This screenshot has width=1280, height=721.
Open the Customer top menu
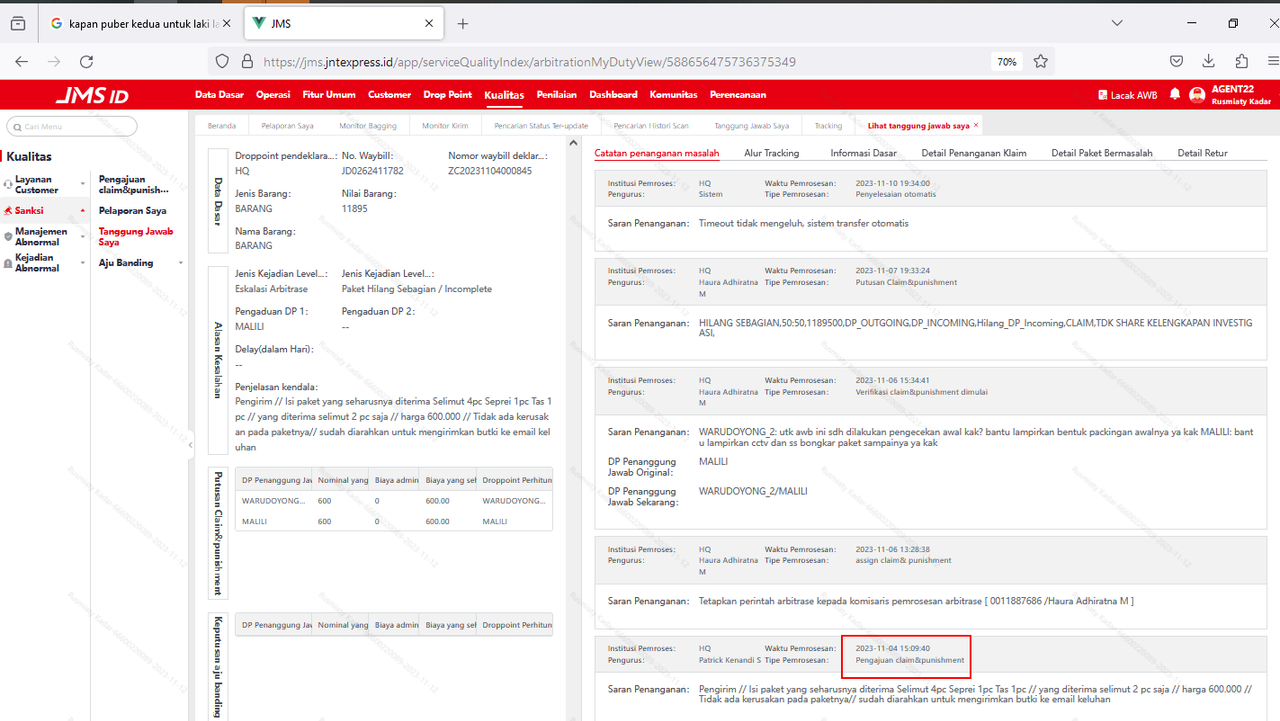tap(389, 95)
